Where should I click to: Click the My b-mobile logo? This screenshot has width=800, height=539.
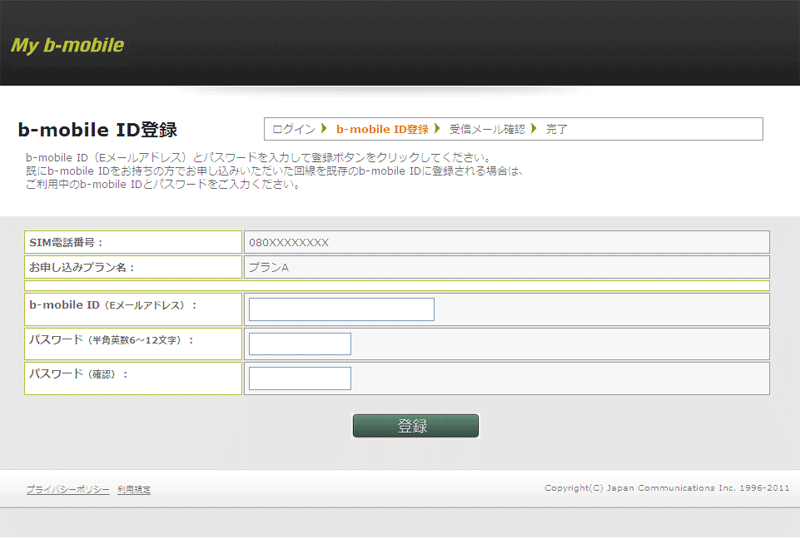click(67, 45)
